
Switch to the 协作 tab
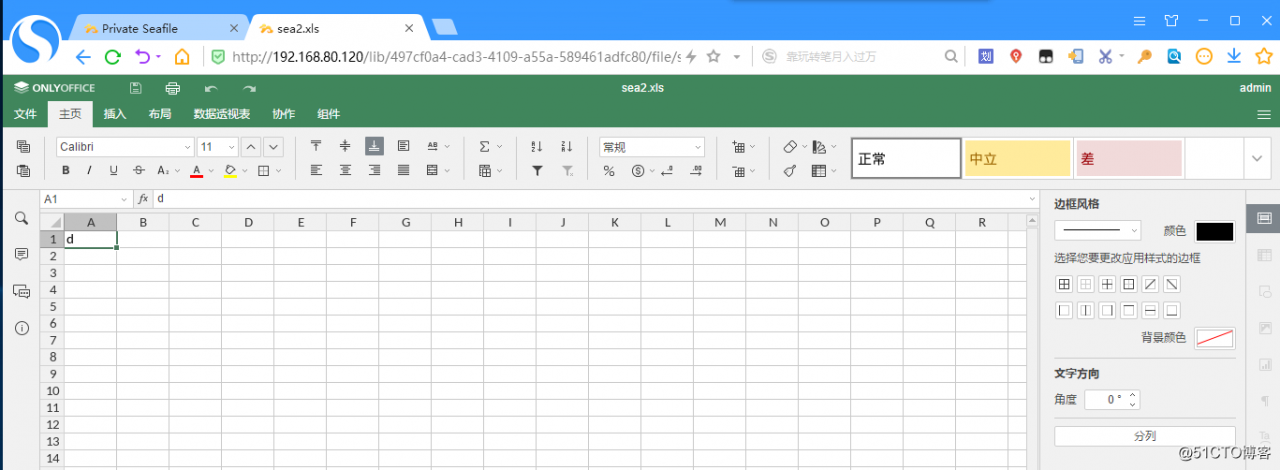click(x=284, y=114)
